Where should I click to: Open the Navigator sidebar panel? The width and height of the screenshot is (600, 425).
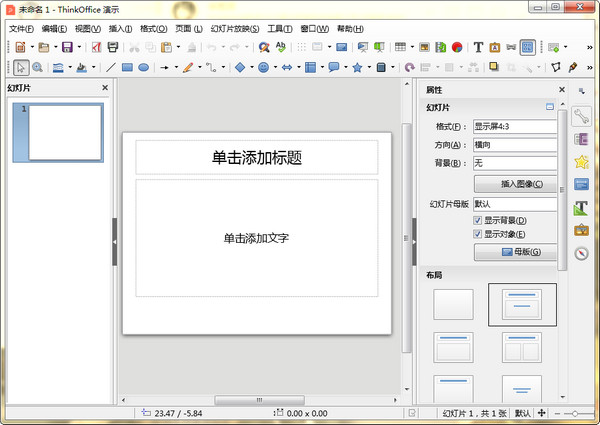click(x=581, y=253)
